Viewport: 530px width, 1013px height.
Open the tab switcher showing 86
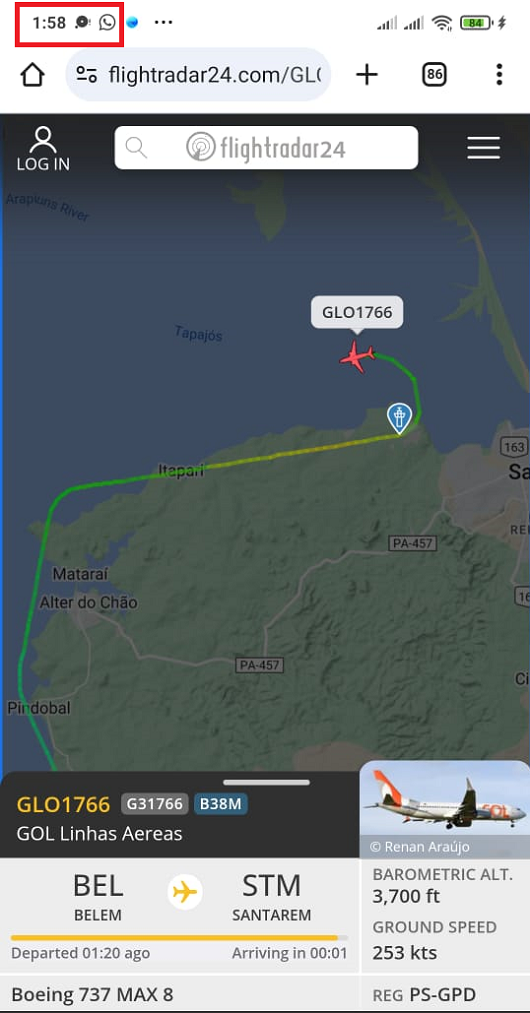[434, 75]
